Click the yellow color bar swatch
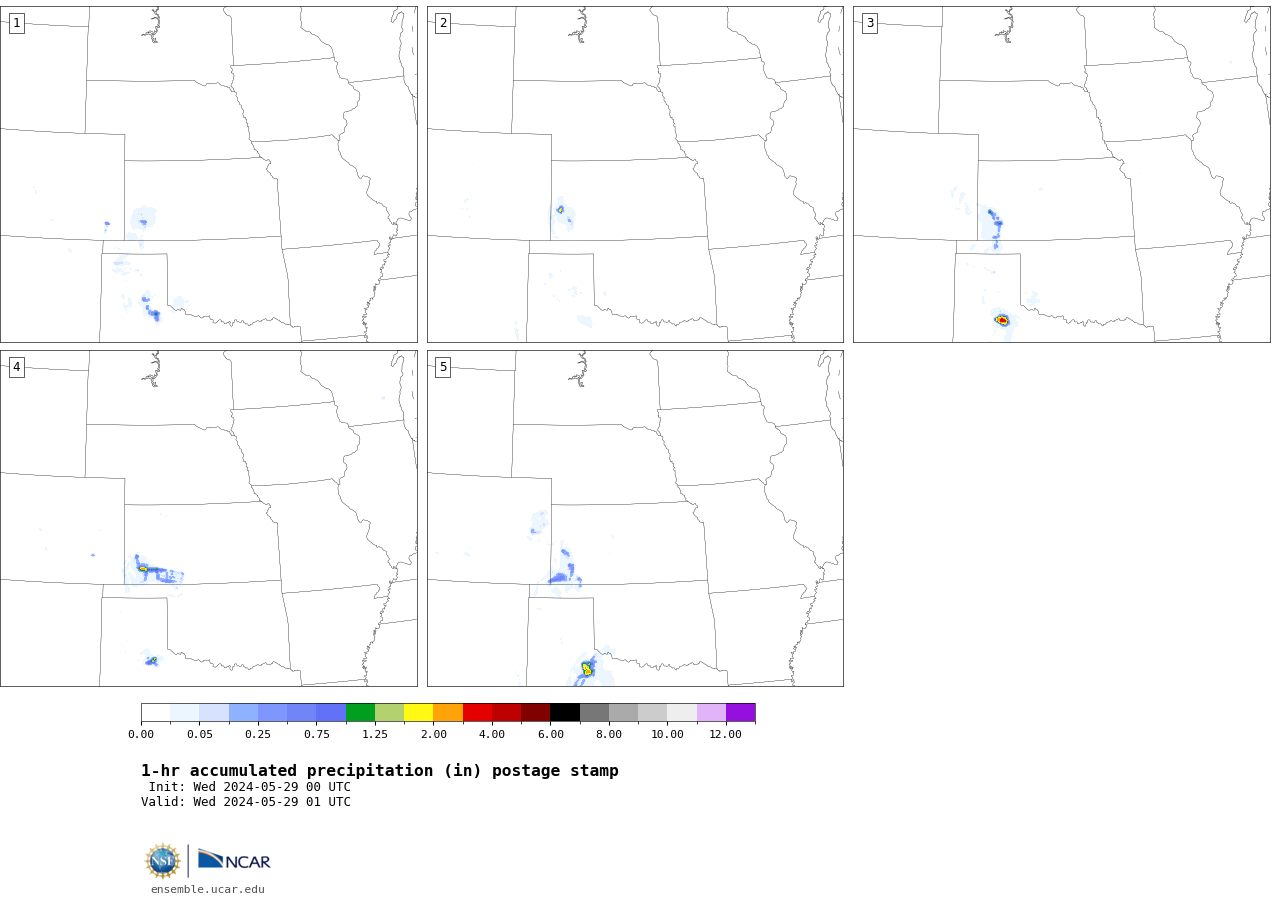Screen dimensions: 1280x901 (x=419, y=712)
